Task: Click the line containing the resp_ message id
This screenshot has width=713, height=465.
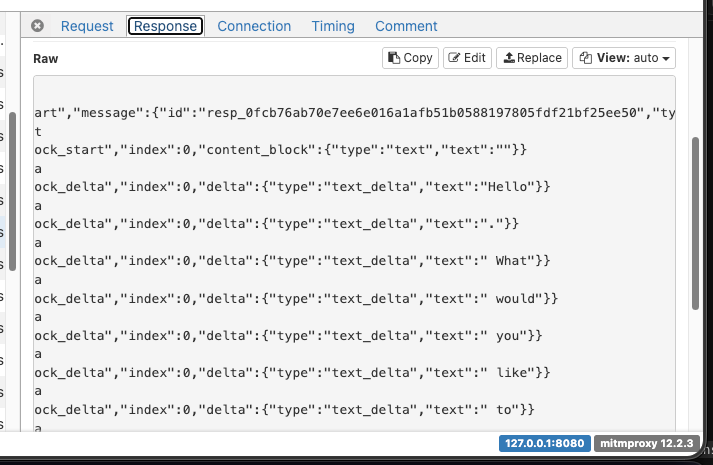Action: [355, 113]
